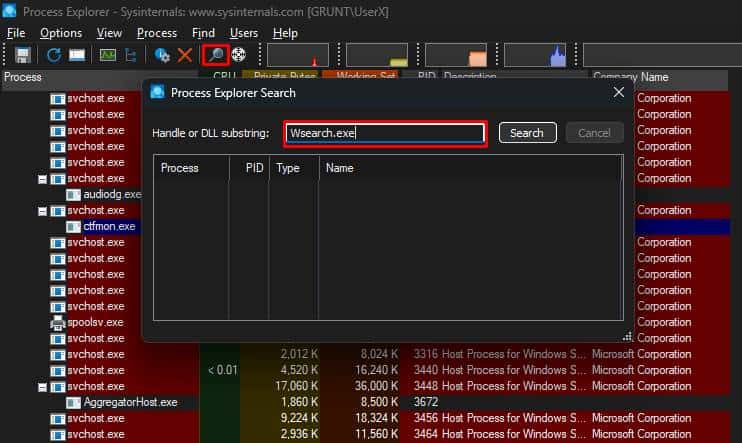Click the Find Handle or DLL binoculars icon
The width and height of the screenshot is (742, 443).
(x=216, y=55)
